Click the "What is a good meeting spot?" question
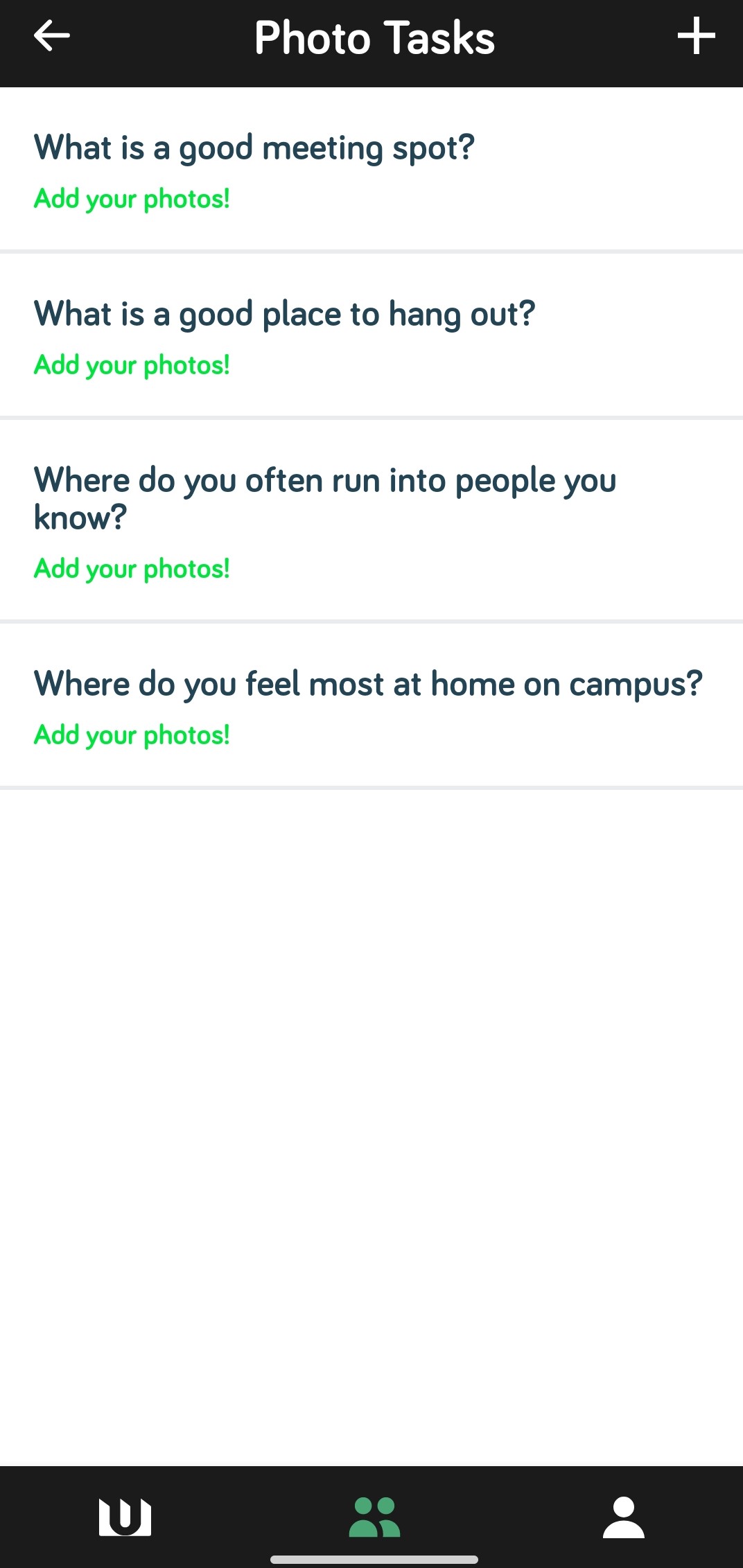The height and width of the screenshot is (1568, 743). point(254,148)
